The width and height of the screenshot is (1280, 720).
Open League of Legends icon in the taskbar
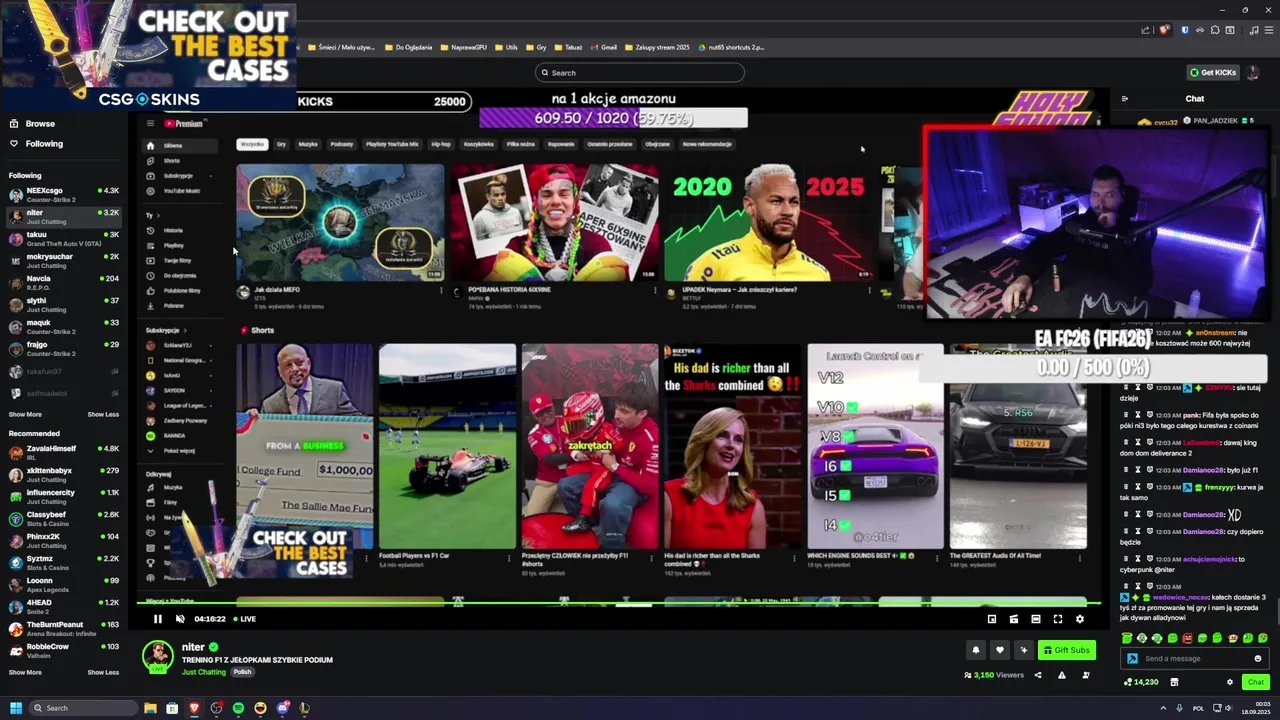point(304,708)
